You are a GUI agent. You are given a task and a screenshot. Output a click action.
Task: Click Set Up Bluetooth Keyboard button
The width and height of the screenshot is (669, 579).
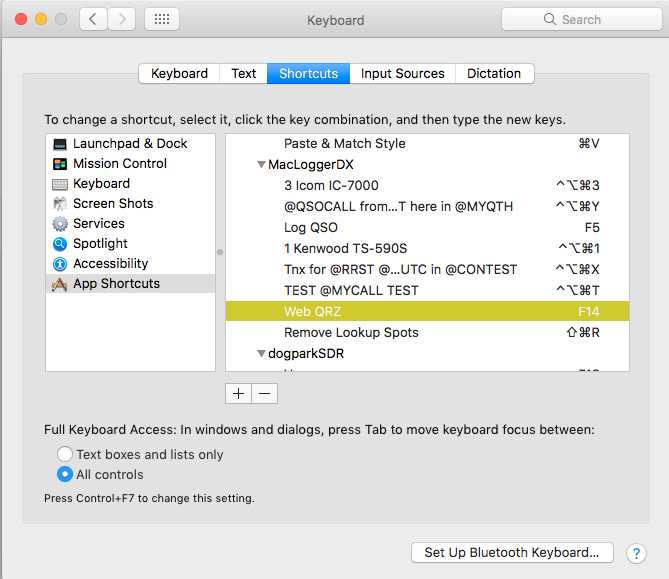[x=511, y=552]
